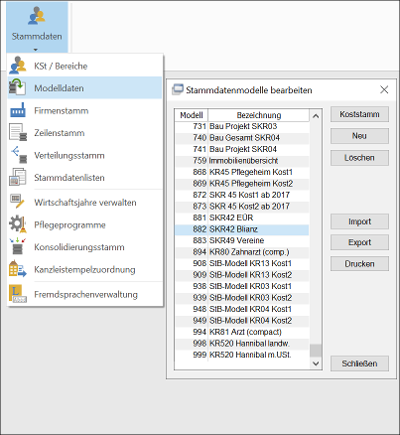Choose Konsolidierungsstamm menu entry
Viewport: 400px width, 435px height.
click(85, 247)
